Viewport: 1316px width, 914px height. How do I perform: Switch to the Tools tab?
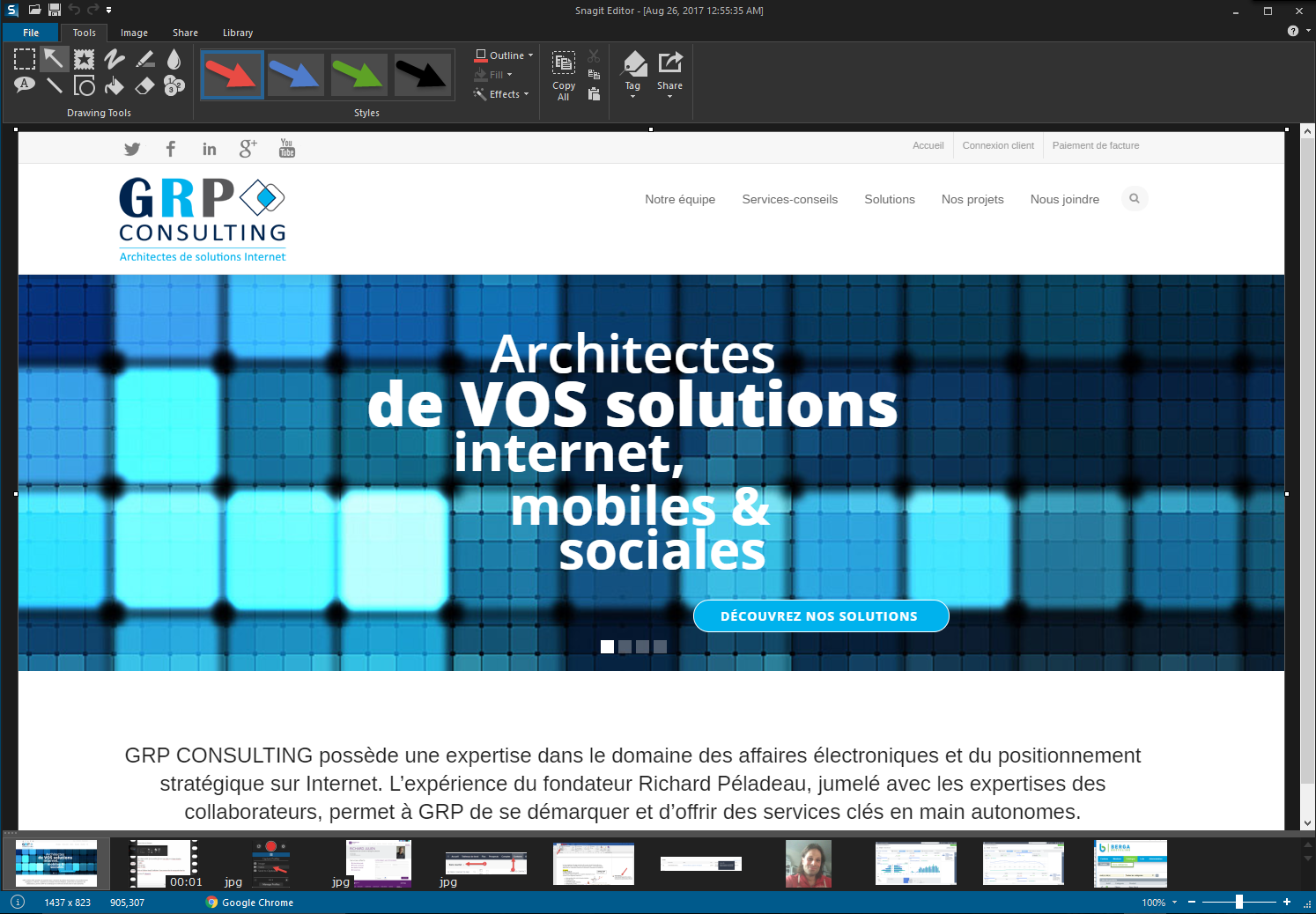pyautogui.click(x=85, y=33)
